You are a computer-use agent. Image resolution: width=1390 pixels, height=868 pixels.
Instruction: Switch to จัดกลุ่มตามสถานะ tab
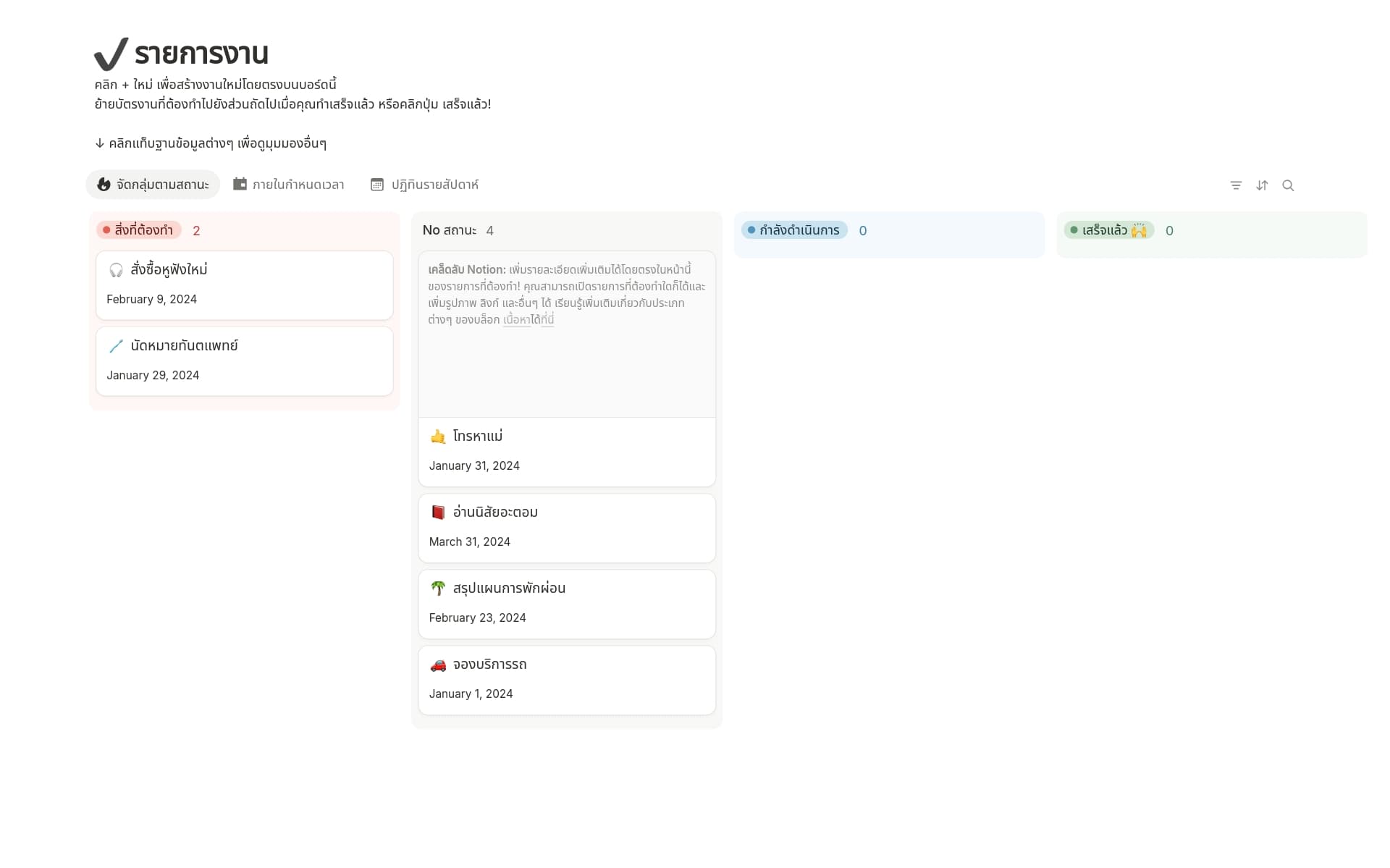click(153, 185)
